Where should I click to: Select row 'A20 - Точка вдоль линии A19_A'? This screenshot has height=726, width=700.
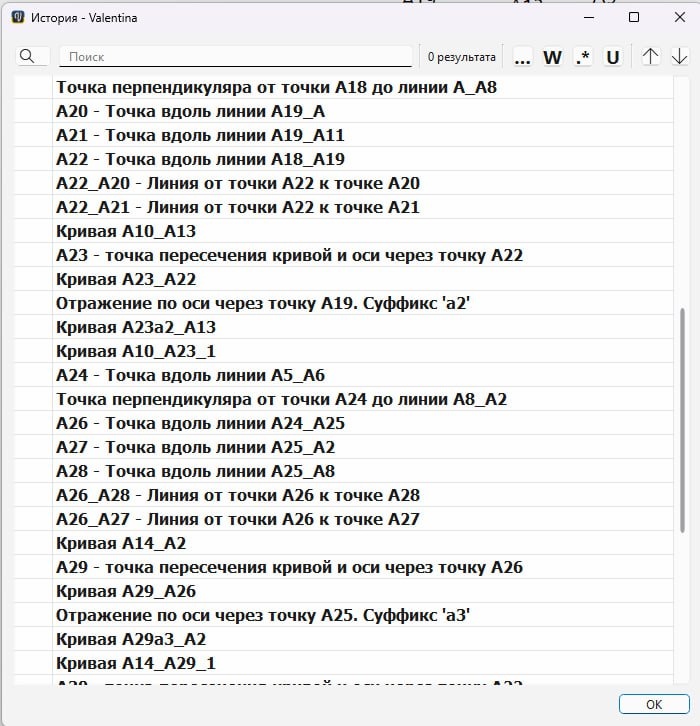(x=344, y=111)
